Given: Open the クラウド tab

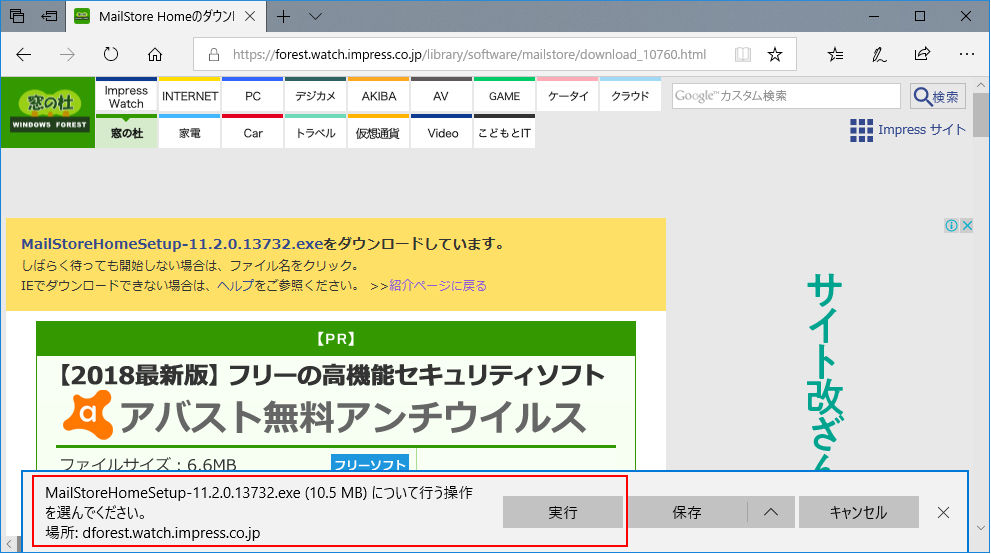Looking at the screenshot, I should tap(630, 95).
